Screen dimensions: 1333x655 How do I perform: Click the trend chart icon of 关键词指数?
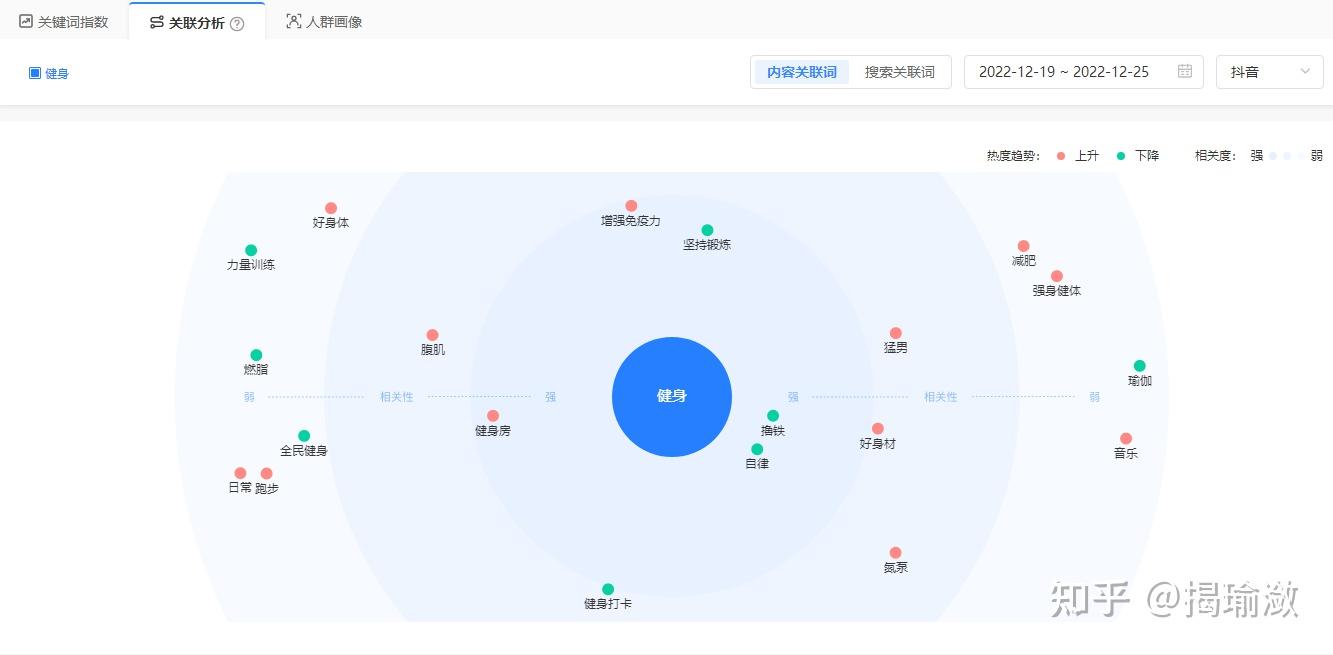click(26, 21)
